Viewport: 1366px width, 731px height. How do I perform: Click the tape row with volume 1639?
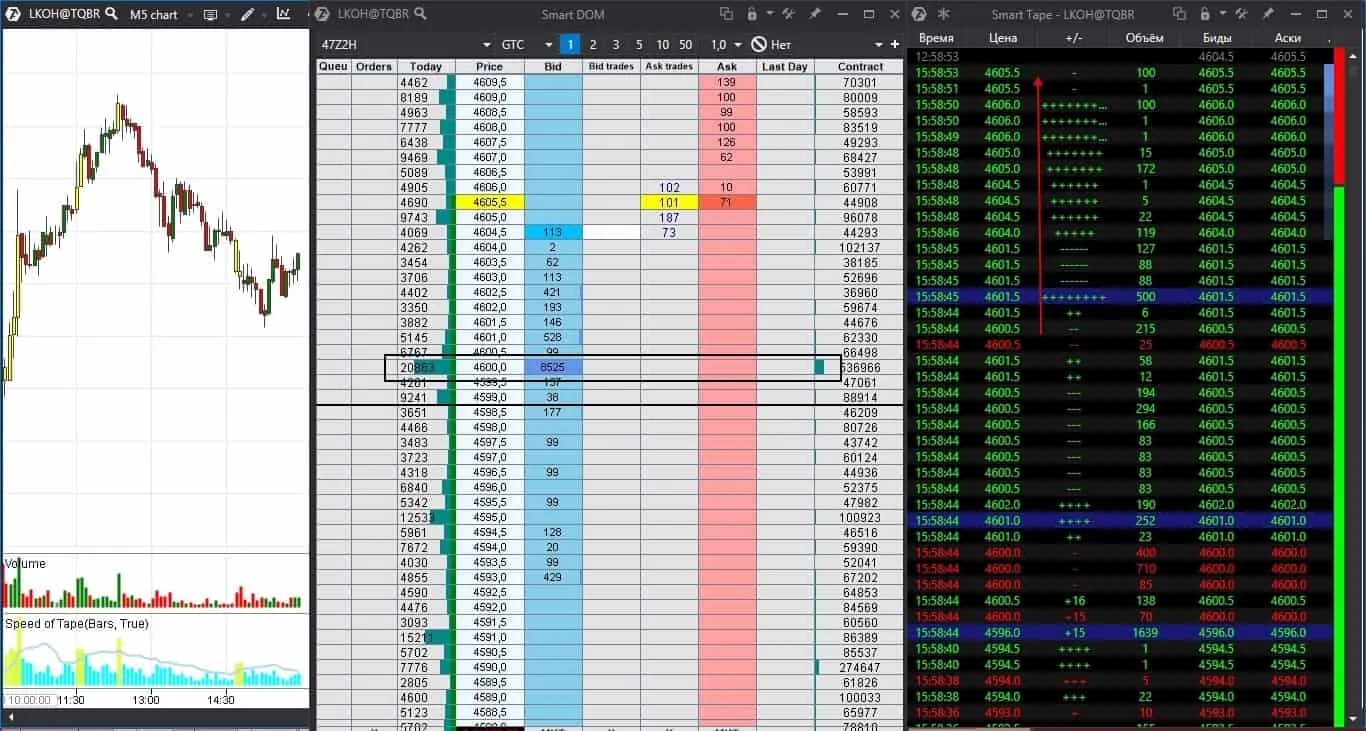point(1120,633)
